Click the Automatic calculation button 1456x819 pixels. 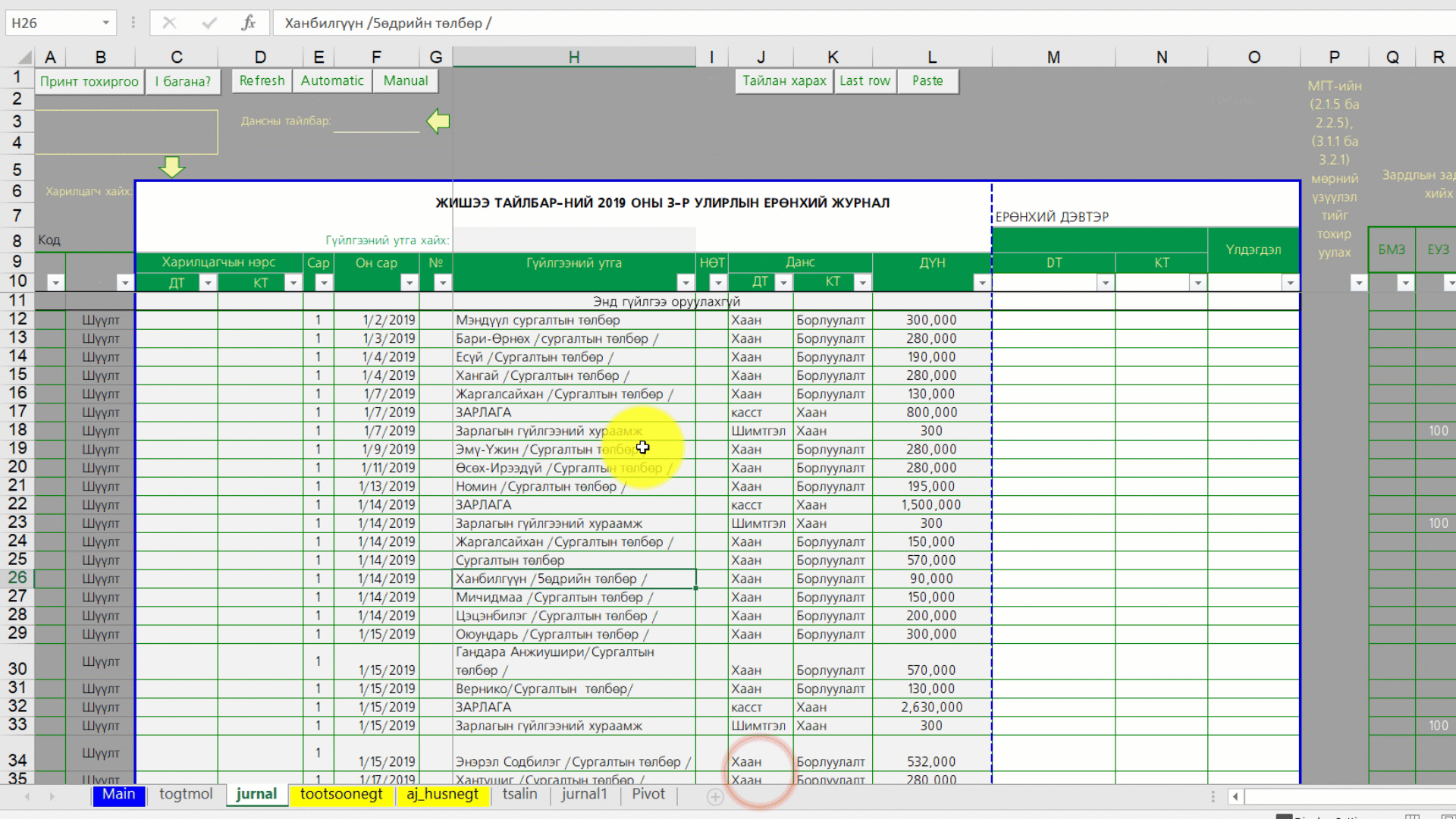tap(331, 81)
